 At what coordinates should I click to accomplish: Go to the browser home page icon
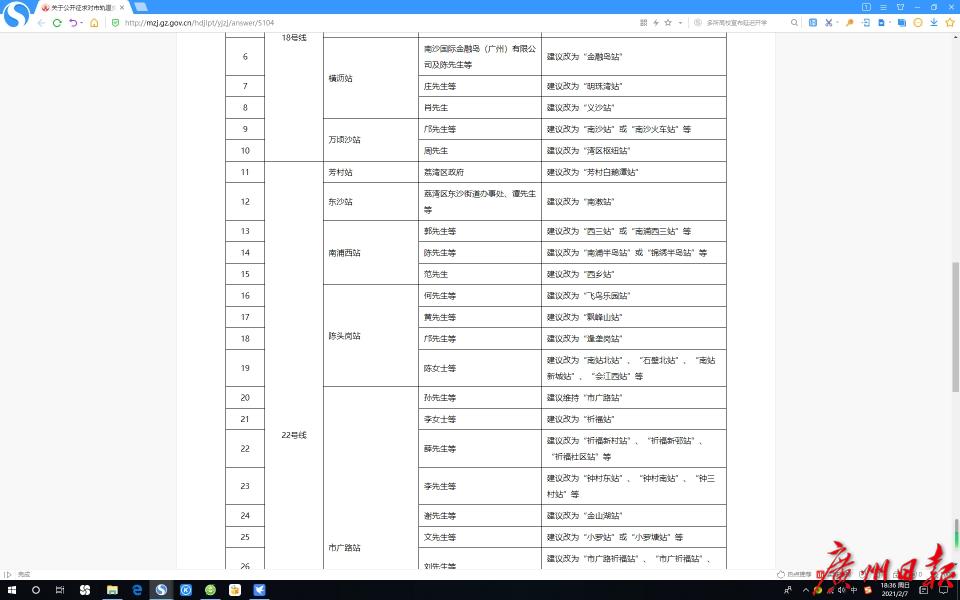click(x=94, y=22)
